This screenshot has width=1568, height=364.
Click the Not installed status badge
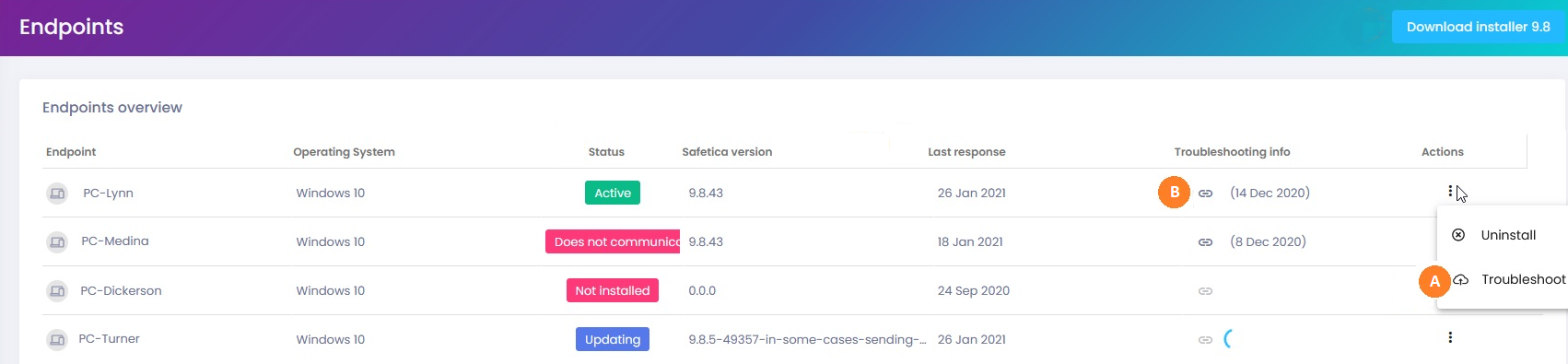pos(613,290)
